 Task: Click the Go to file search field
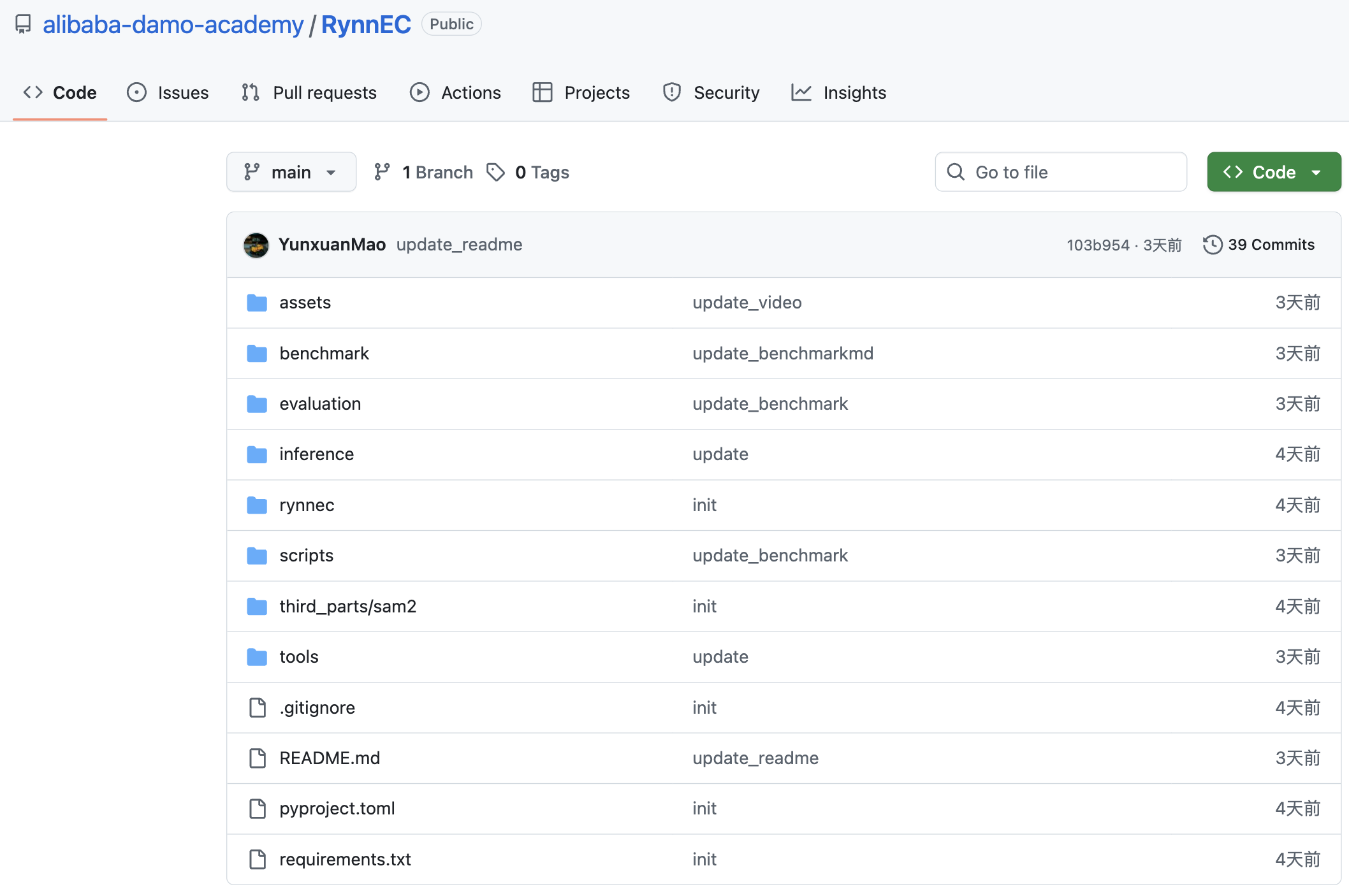(1061, 172)
